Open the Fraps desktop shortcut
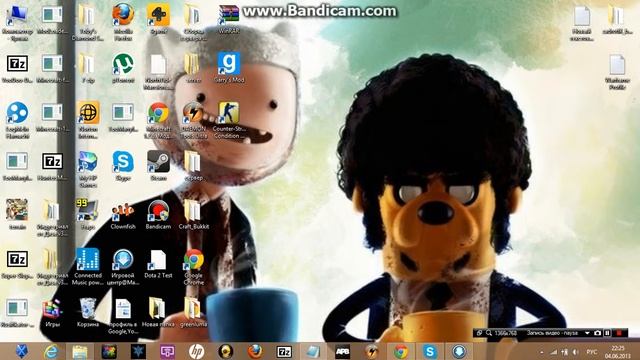 point(88,215)
